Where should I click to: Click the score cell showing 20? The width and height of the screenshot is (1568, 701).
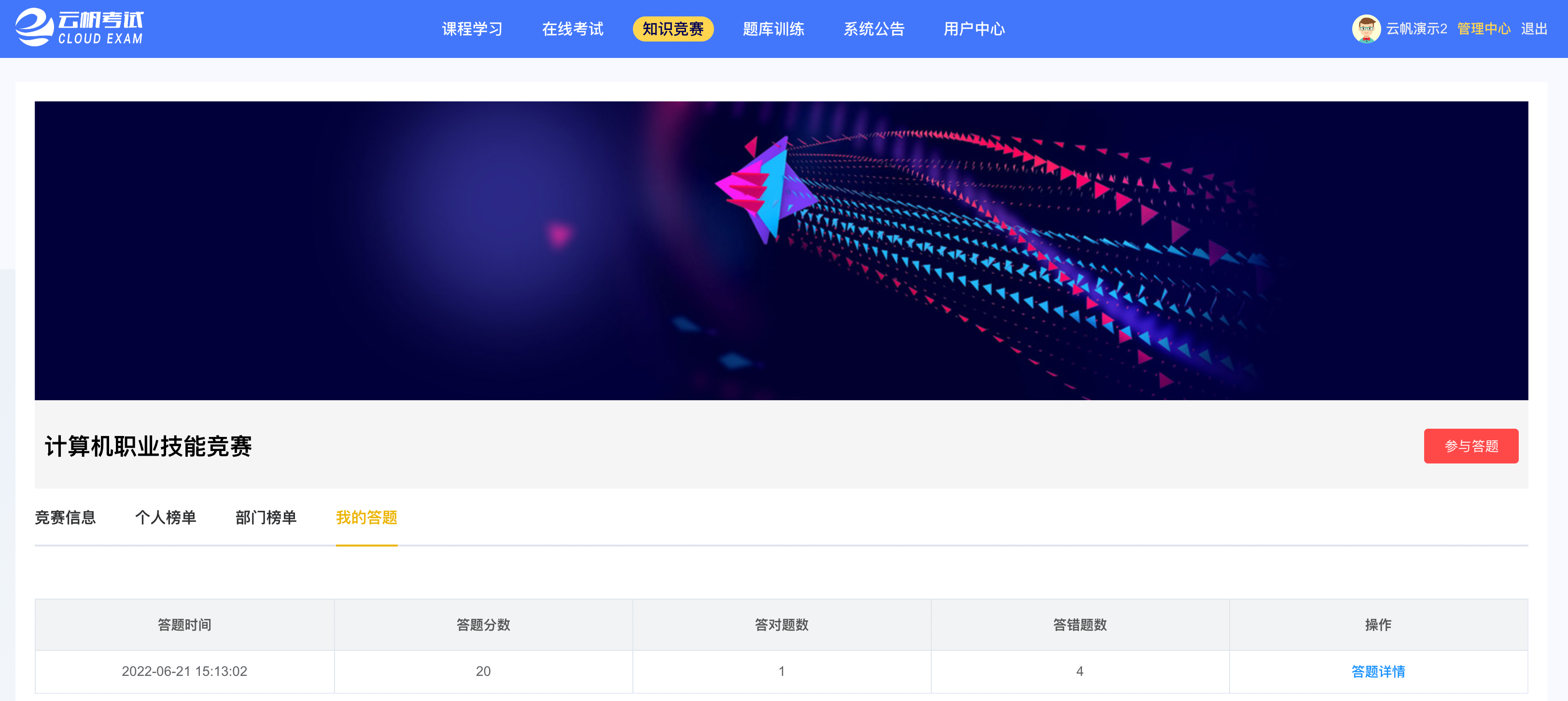483,671
